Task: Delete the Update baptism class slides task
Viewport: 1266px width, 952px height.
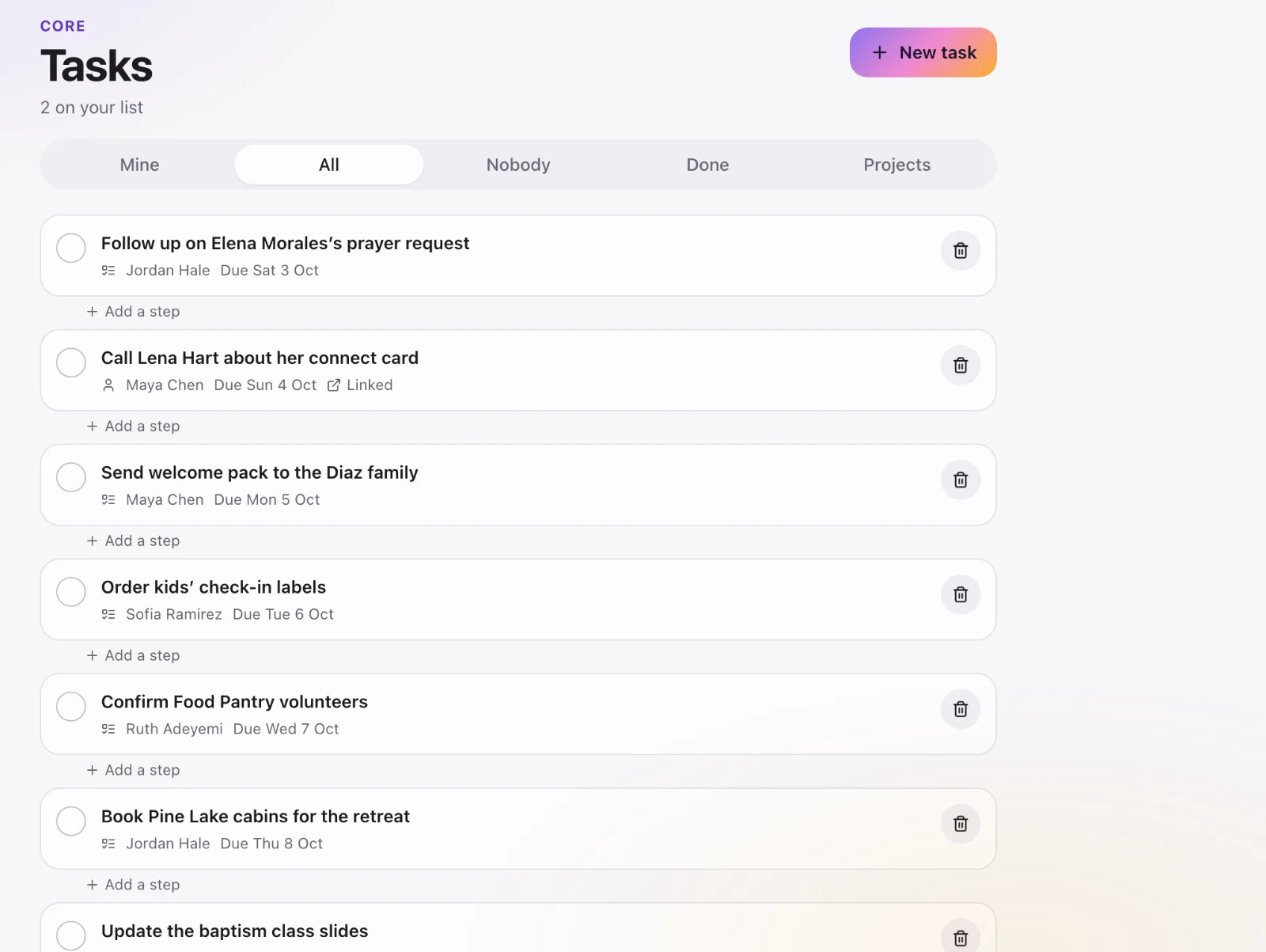Action: (961, 938)
